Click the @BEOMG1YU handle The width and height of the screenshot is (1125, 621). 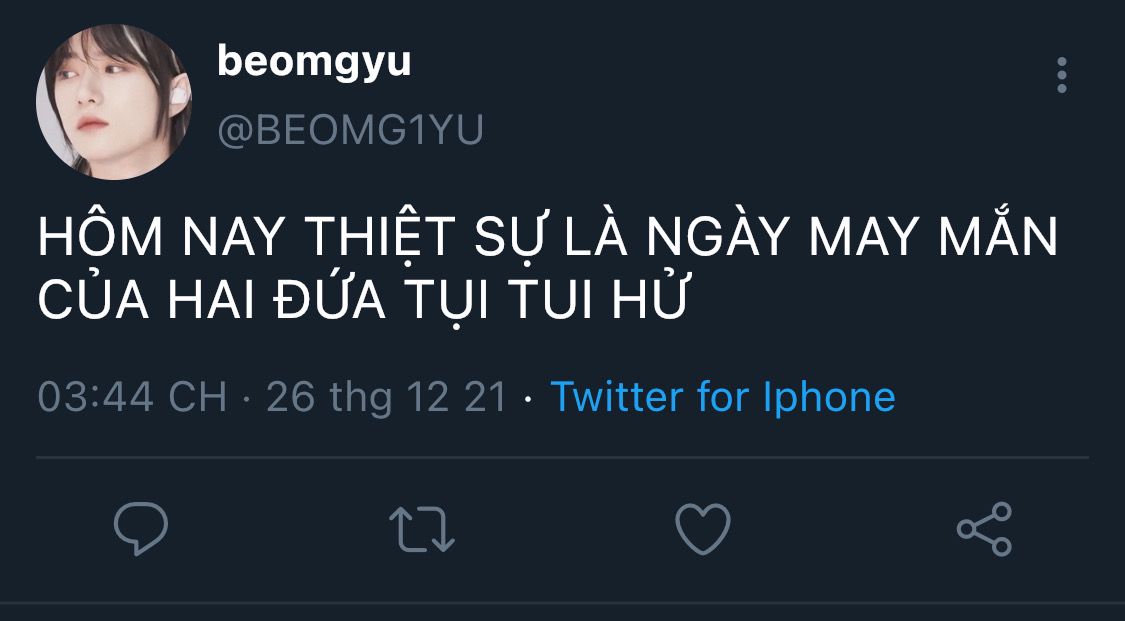point(350,130)
